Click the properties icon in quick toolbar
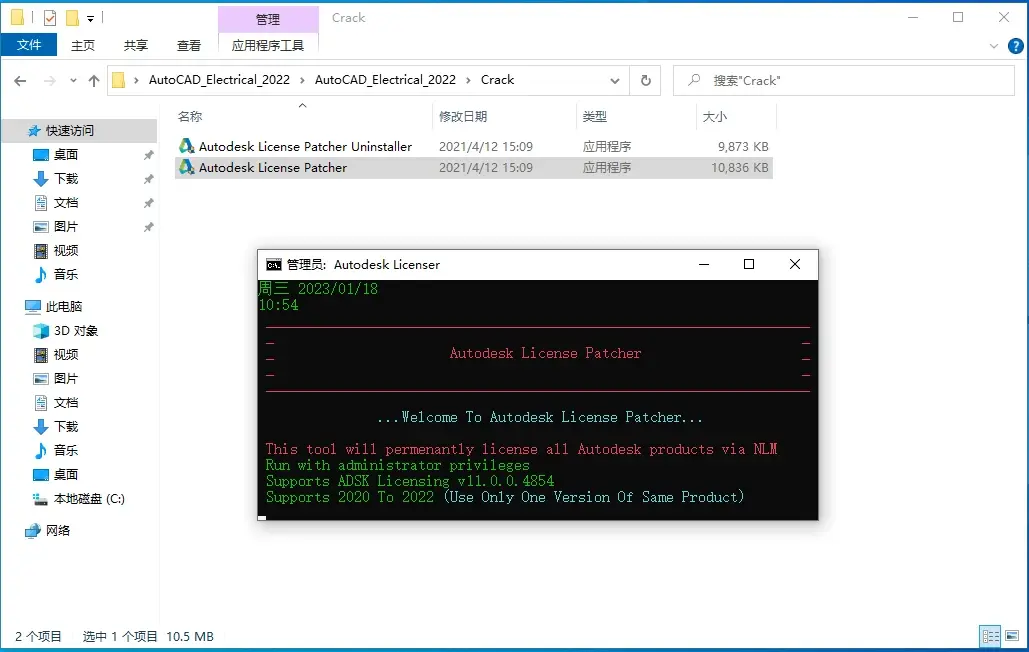This screenshot has width=1029, height=652. 50,18
